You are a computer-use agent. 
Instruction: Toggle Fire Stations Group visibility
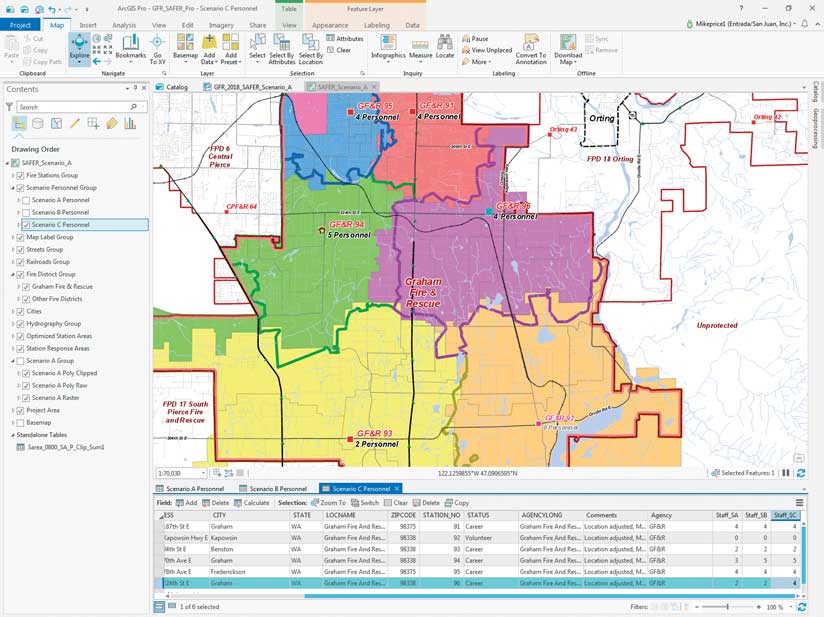[x=20, y=176]
